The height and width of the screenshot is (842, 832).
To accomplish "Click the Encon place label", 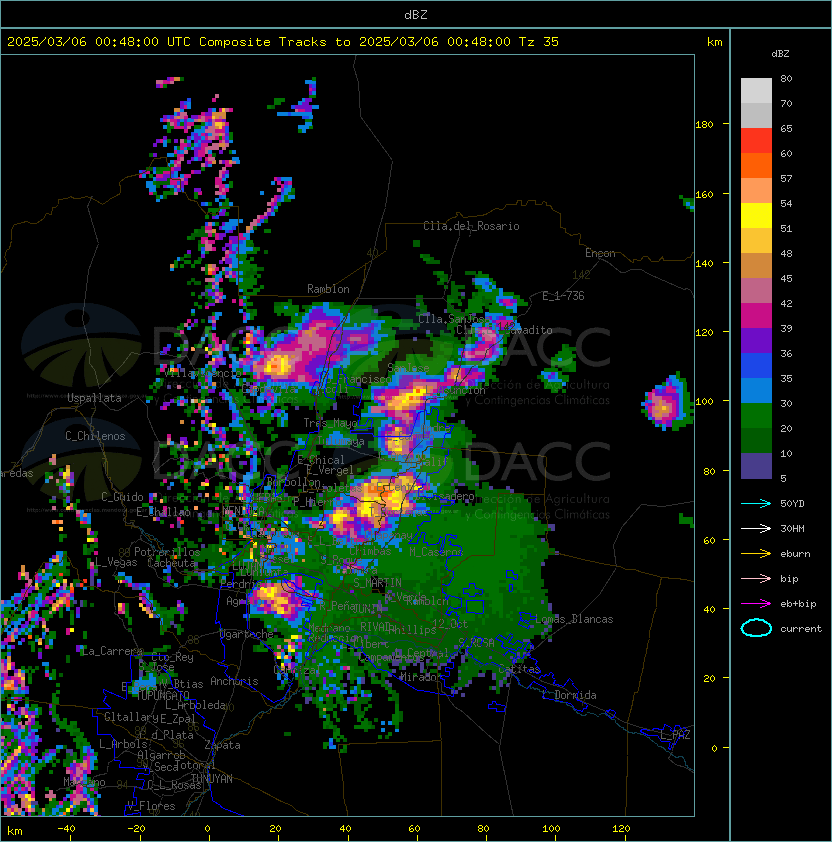I will click(x=600, y=253).
